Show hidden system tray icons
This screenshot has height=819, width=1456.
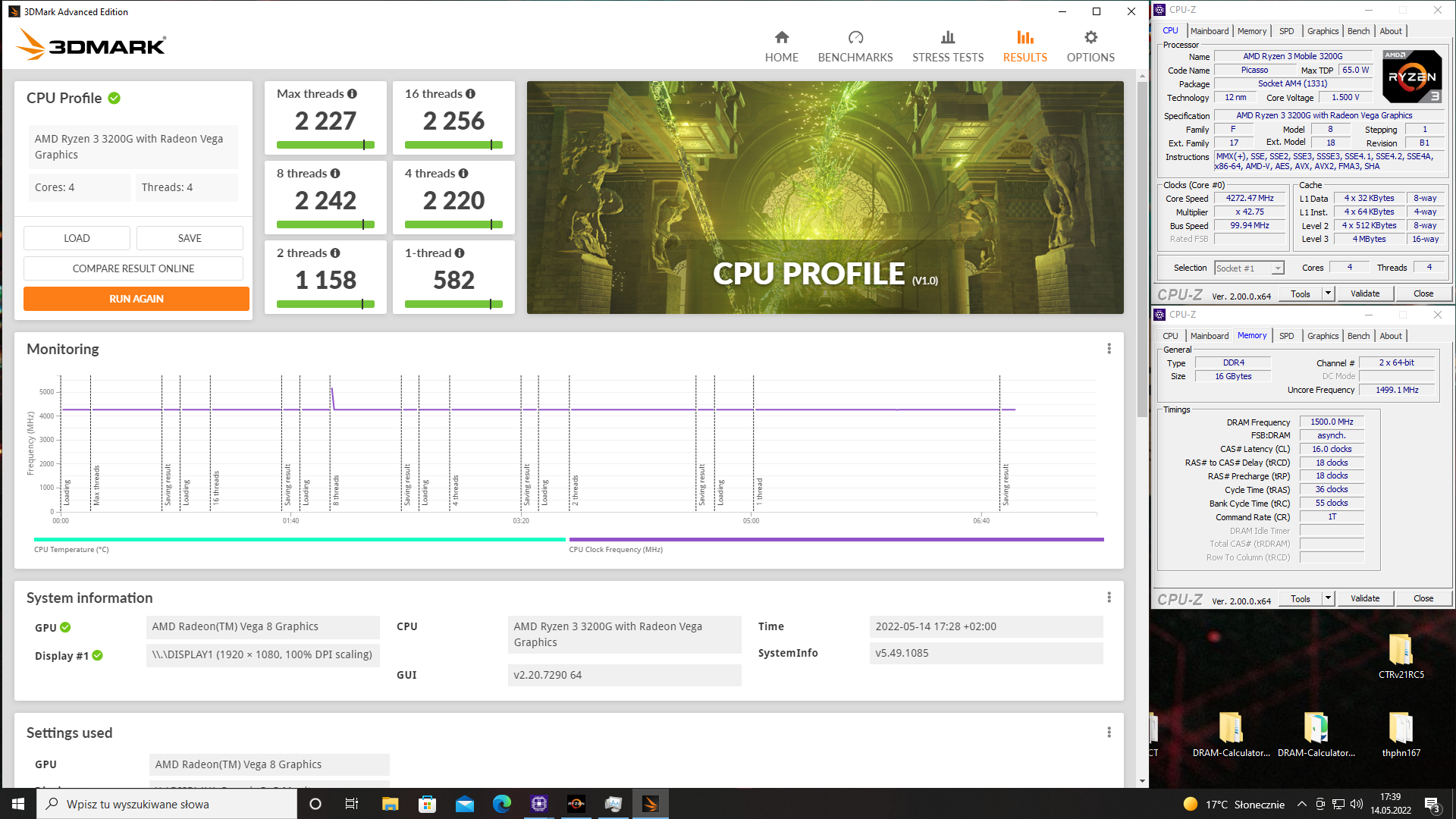(x=1301, y=804)
